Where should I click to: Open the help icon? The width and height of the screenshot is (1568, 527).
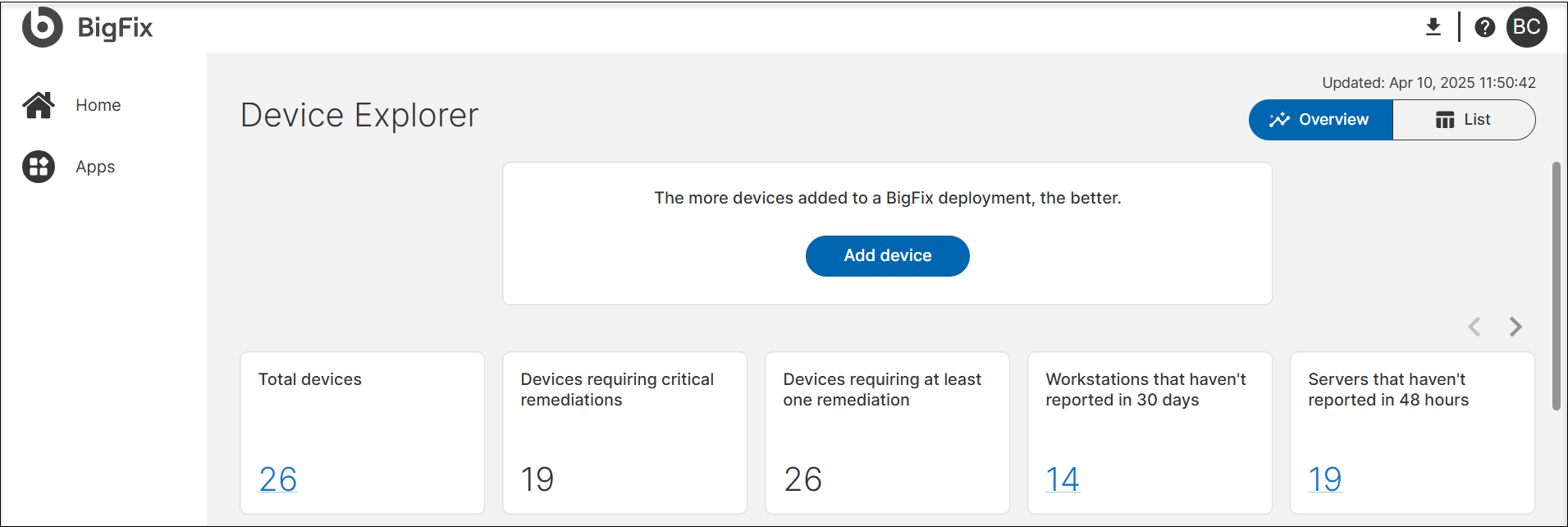1484,27
